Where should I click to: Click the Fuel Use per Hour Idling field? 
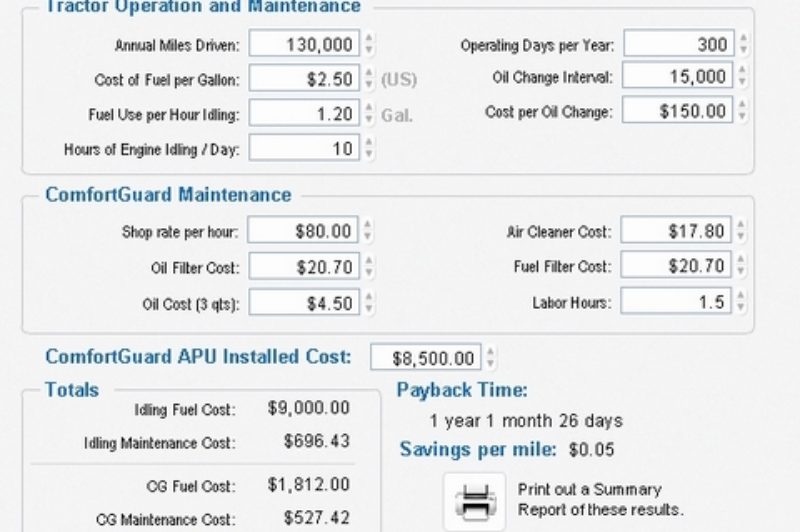[304, 113]
